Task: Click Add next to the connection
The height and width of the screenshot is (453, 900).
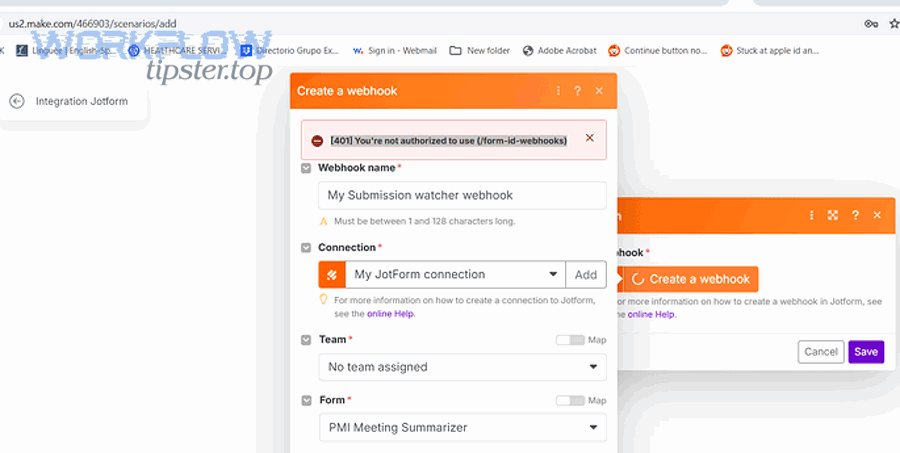Action: [586, 274]
